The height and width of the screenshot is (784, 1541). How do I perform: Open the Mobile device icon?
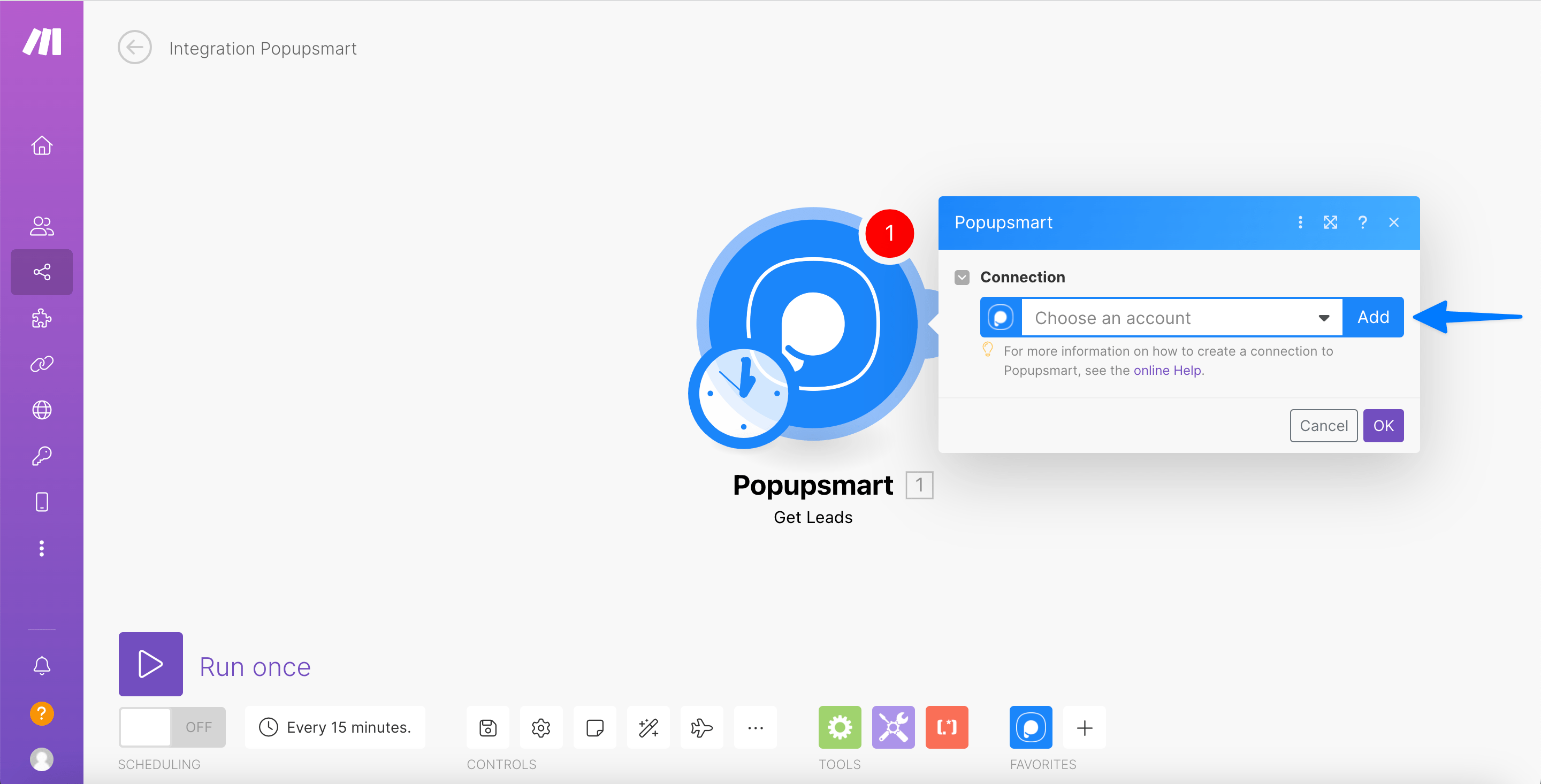click(x=41, y=501)
